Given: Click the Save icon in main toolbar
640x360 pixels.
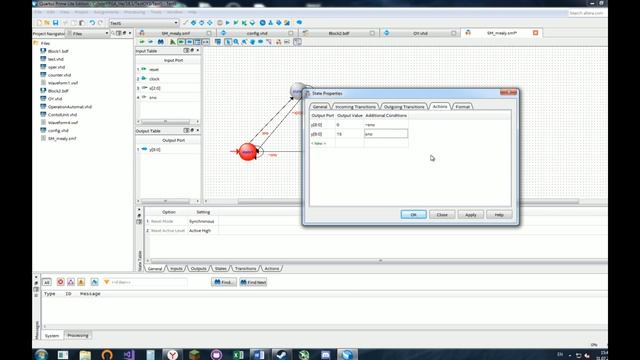Looking at the screenshot, I should [56, 23].
